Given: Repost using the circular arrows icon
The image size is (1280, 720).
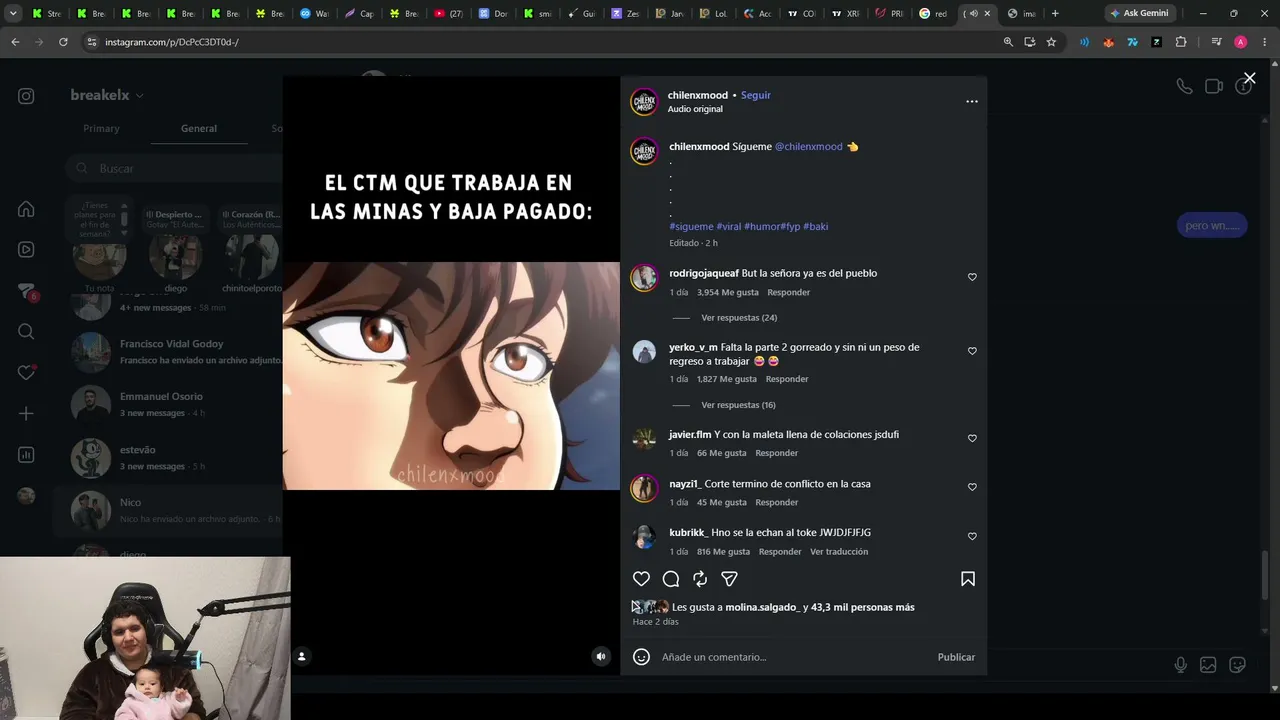Looking at the screenshot, I should 700,579.
